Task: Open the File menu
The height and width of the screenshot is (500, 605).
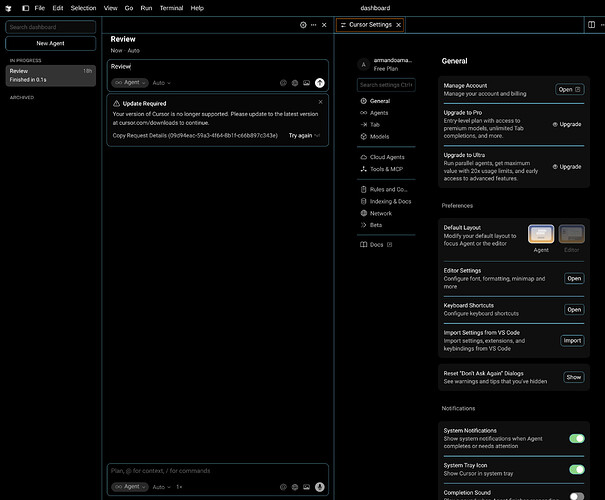Action: point(40,8)
